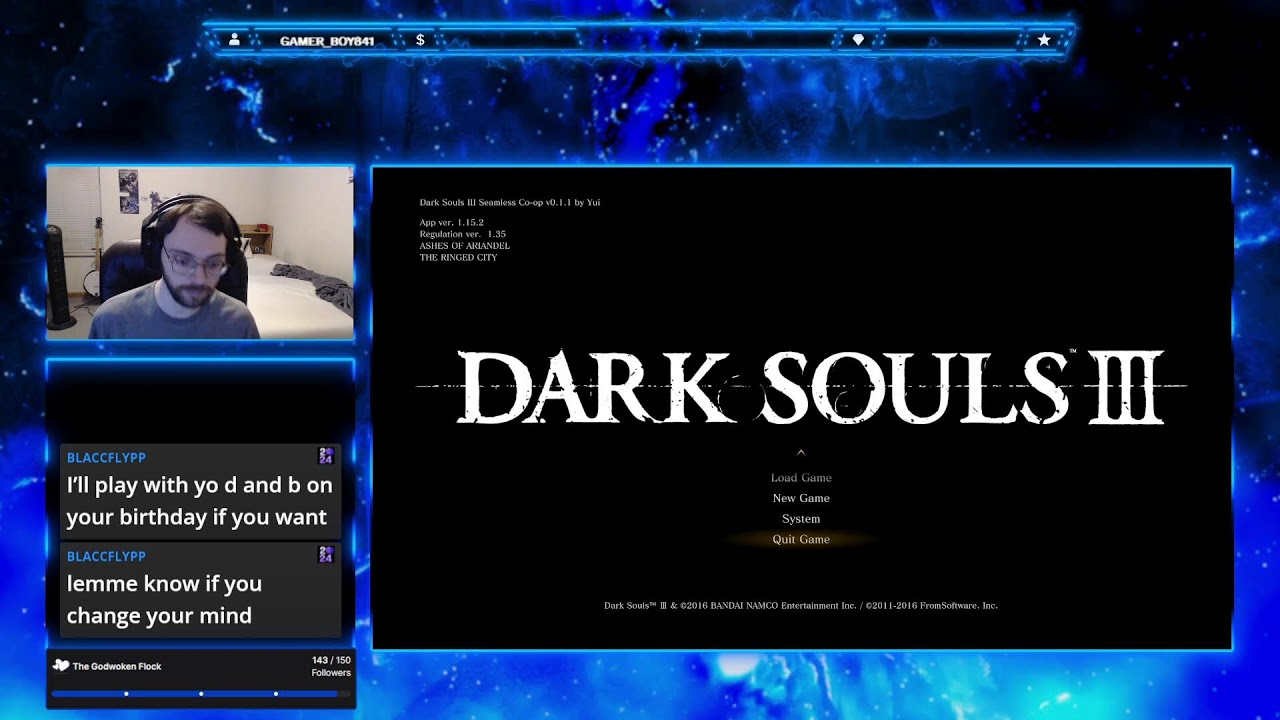Click the "Followers" label under the count

click(331, 673)
